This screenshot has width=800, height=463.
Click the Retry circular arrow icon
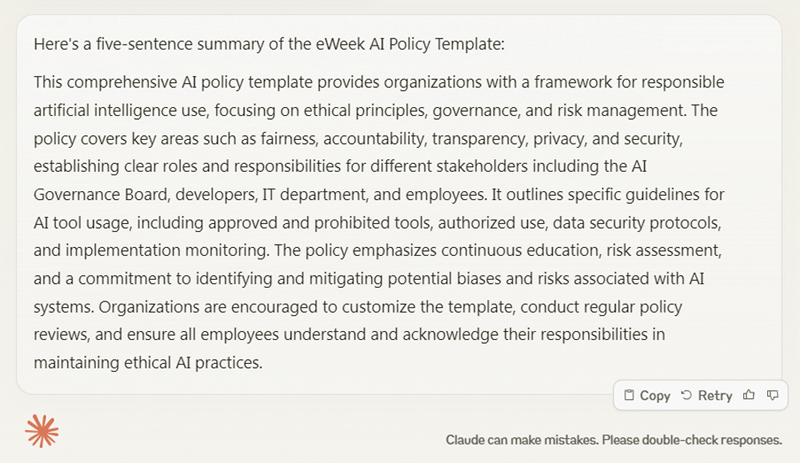click(687, 395)
